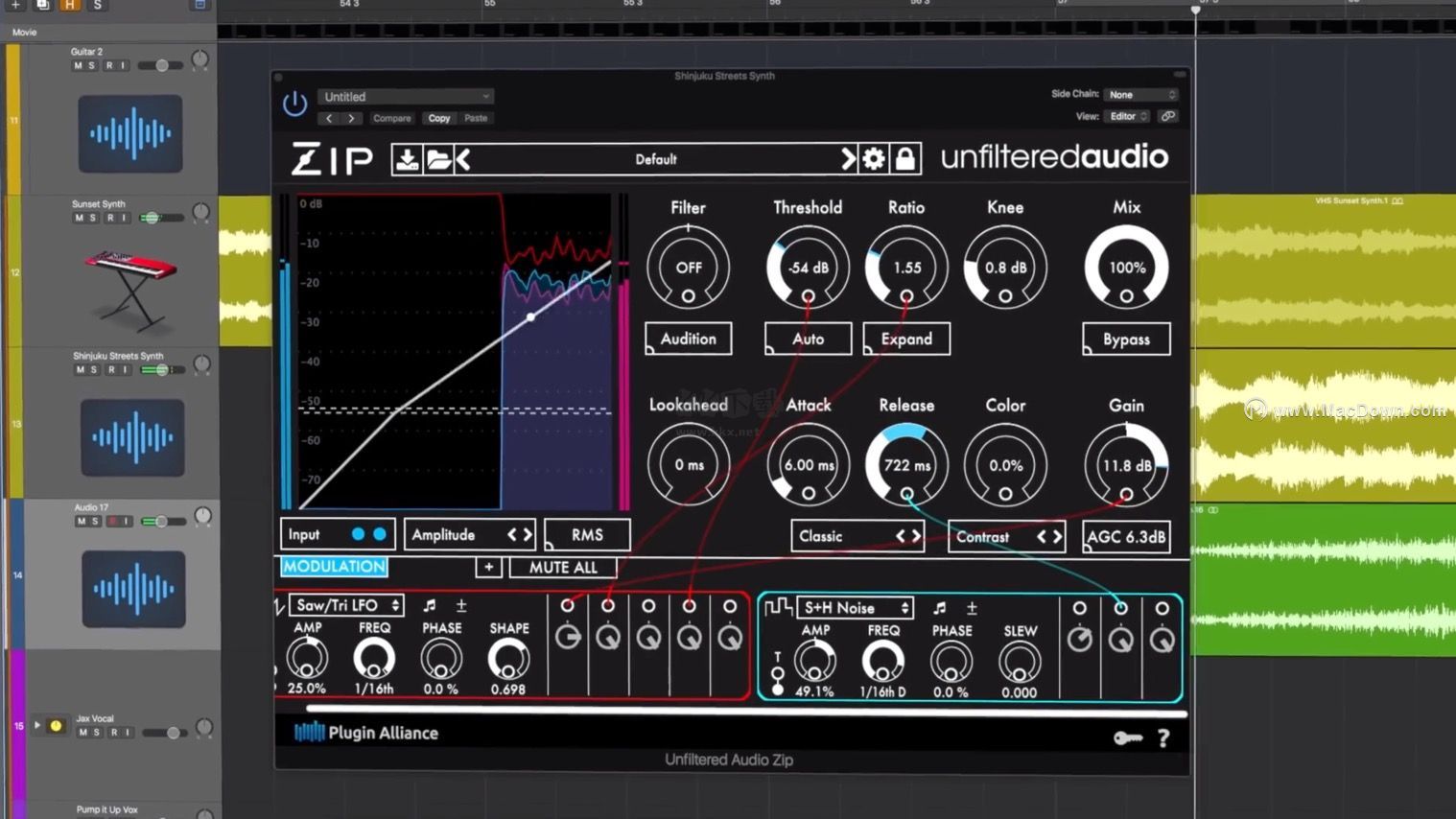Click the musical note sync icon near Saw/Tri LFO
This screenshot has width=1456, height=819.
[x=431, y=606]
